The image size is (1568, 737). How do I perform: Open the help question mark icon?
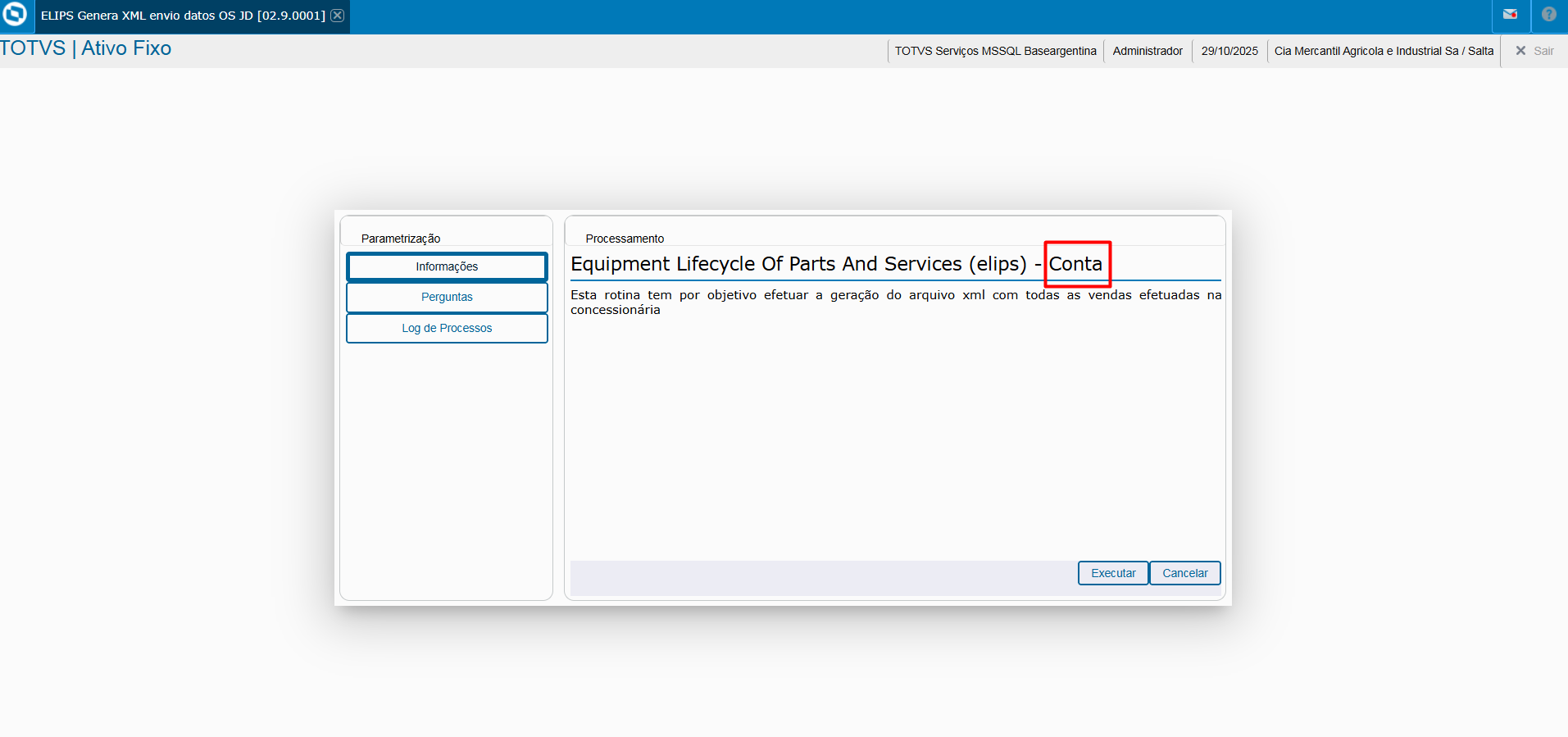(1548, 15)
